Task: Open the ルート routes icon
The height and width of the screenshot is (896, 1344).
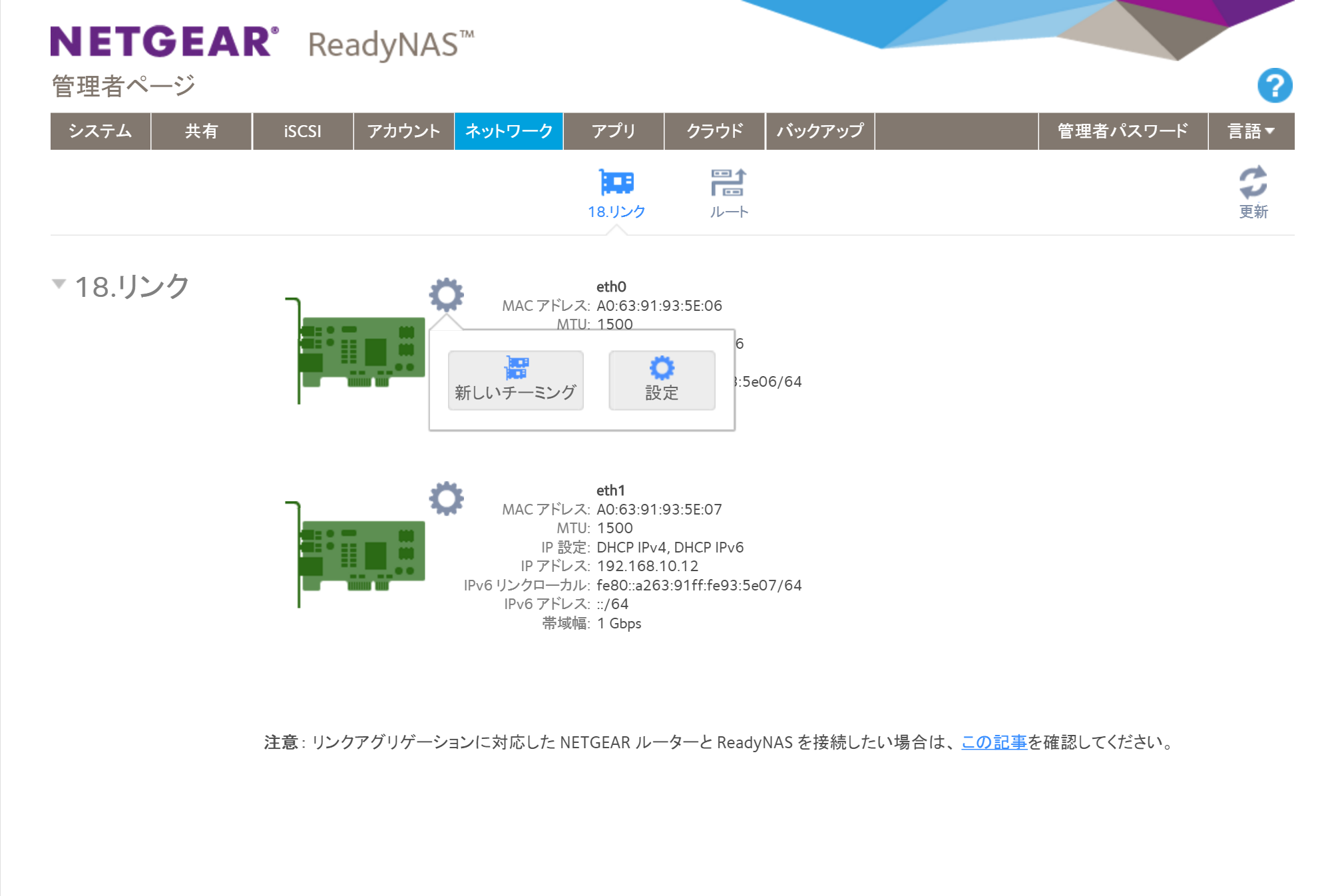Action: tap(729, 193)
